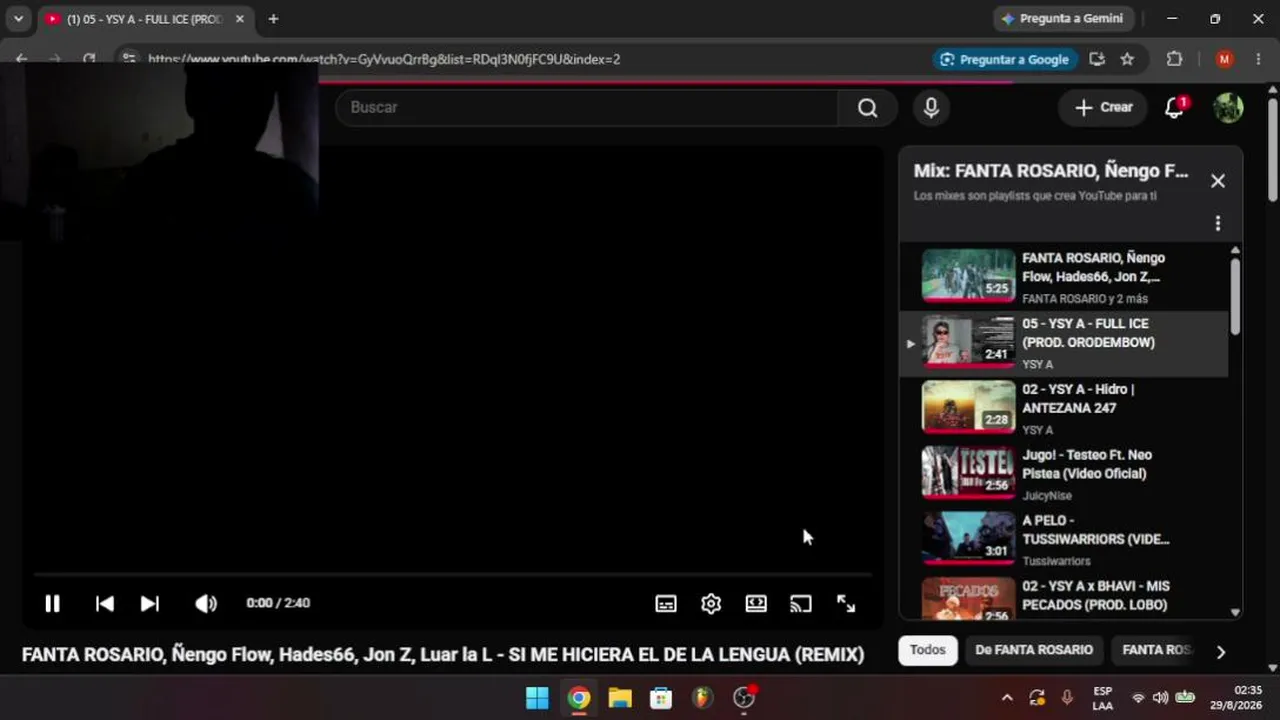Open the ESP LAA language switcher
Image resolution: width=1280 pixels, height=720 pixels.
pos(1102,698)
